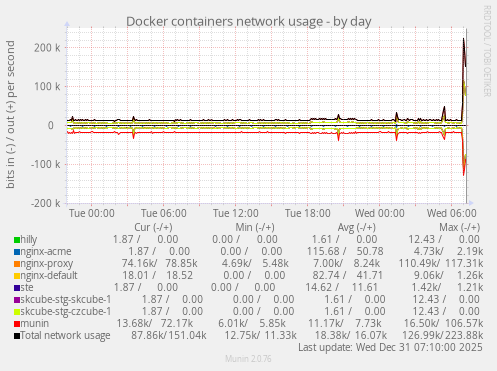Screen dimensions: 497x371
Task: Click nginx-proxy minimum value 4.69k/ 5.48k
Action: point(255,263)
